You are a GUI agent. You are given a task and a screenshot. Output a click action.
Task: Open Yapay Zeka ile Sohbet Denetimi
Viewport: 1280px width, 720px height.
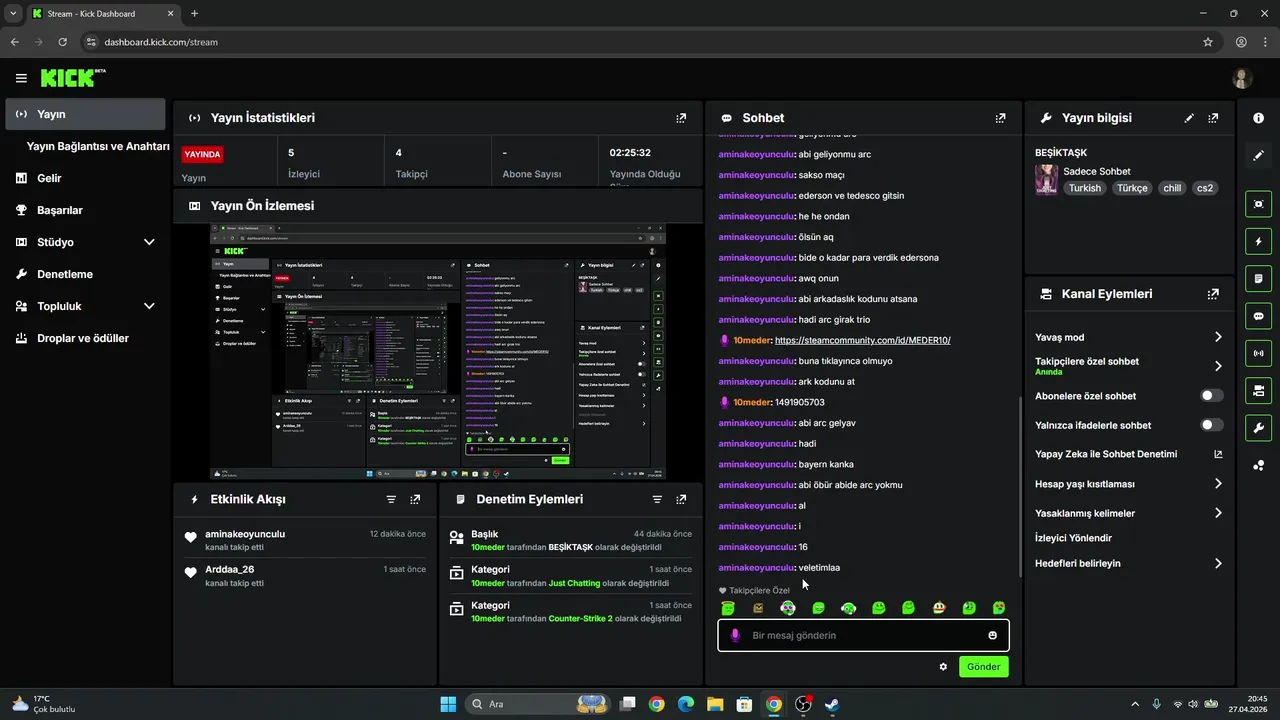1129,454
